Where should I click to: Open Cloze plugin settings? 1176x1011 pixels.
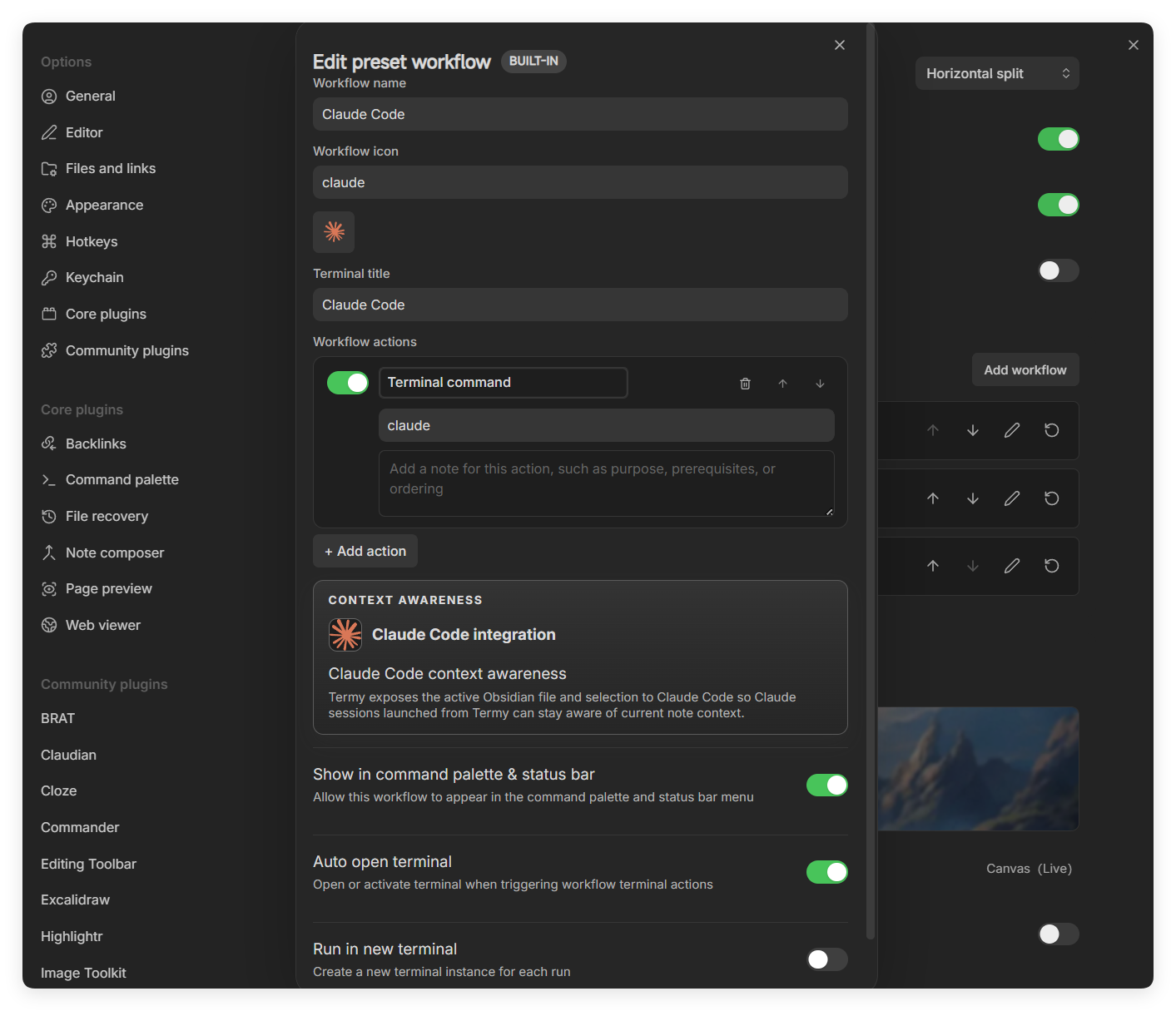[x=58, y=791]
